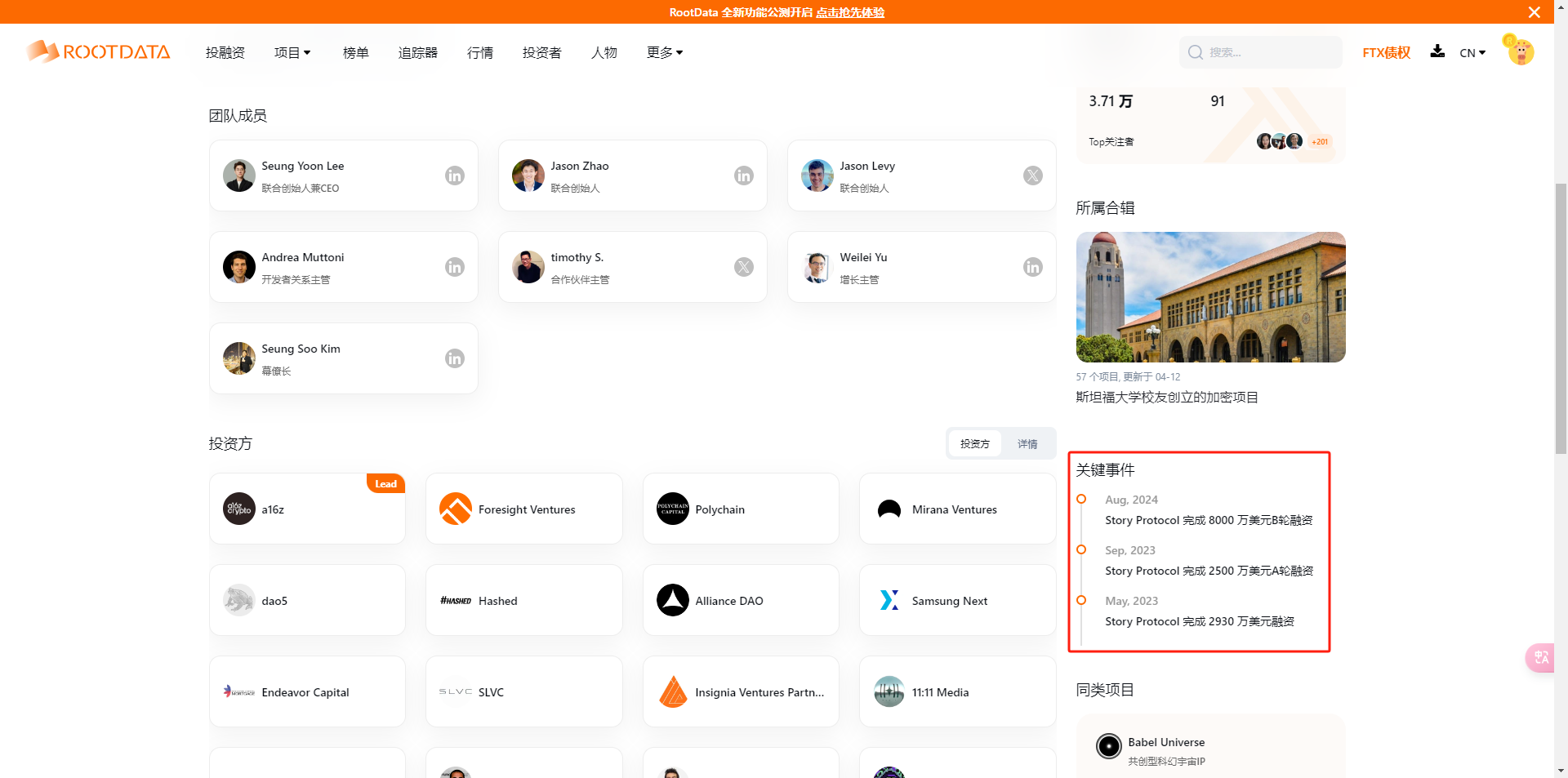Click the May 2023 timeline marker
Image resolution: width=1568 pixels, height=778 pixels.
[1081, 600]
